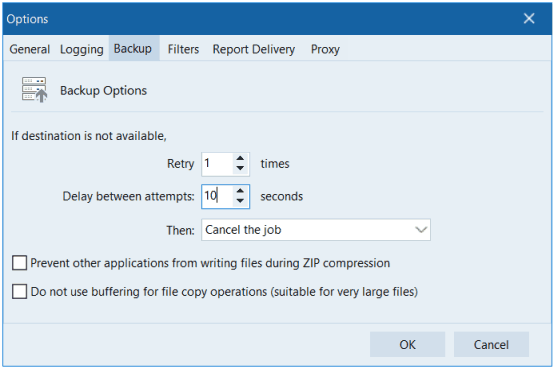This screenshot has width=554, height=369.
Task: Focus the Retry count input field
Action: pyautogui.click(x=217, y=164)
